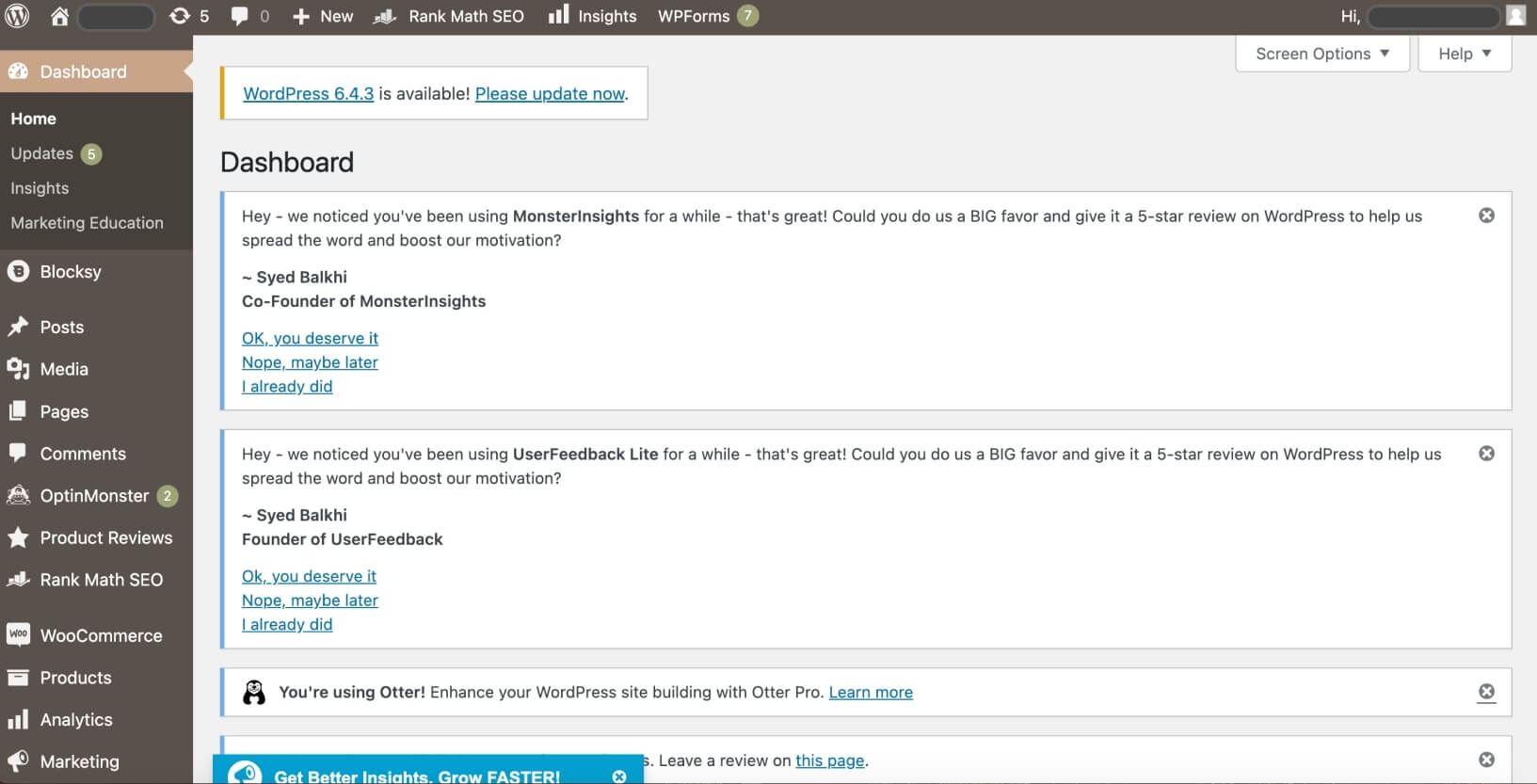Click the Product Reviews star icon
The width and height of the screenshot is (1537, 784).
point(18,537)
